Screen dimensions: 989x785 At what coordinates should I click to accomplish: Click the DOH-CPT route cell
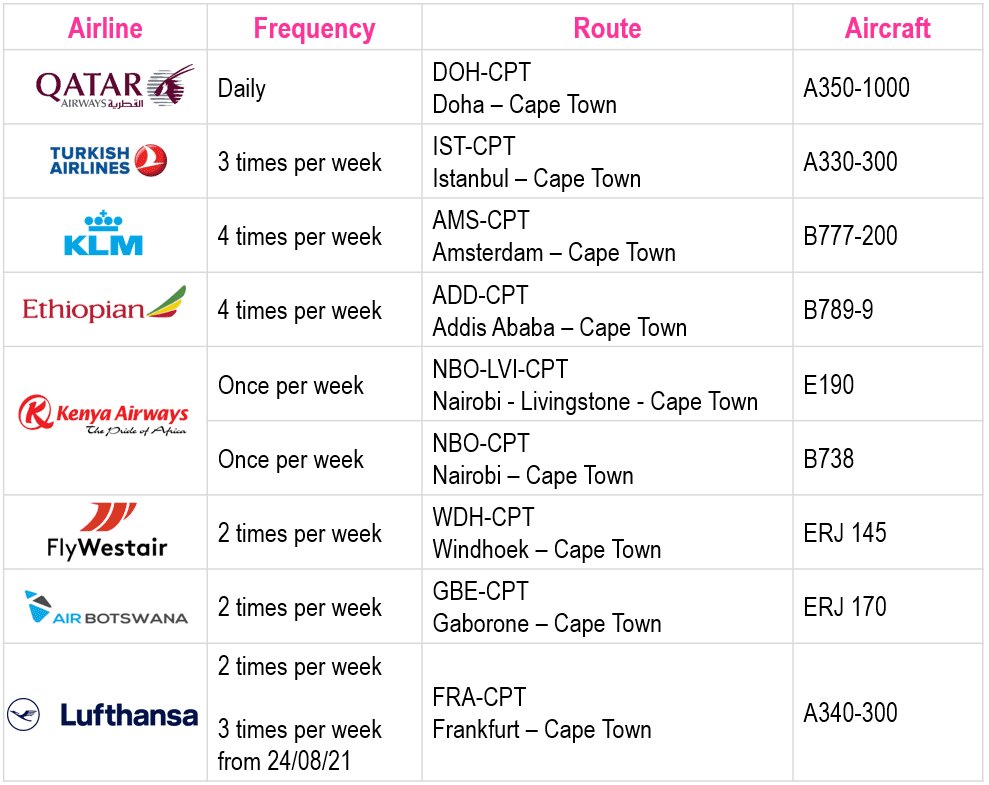click(607, 87)
